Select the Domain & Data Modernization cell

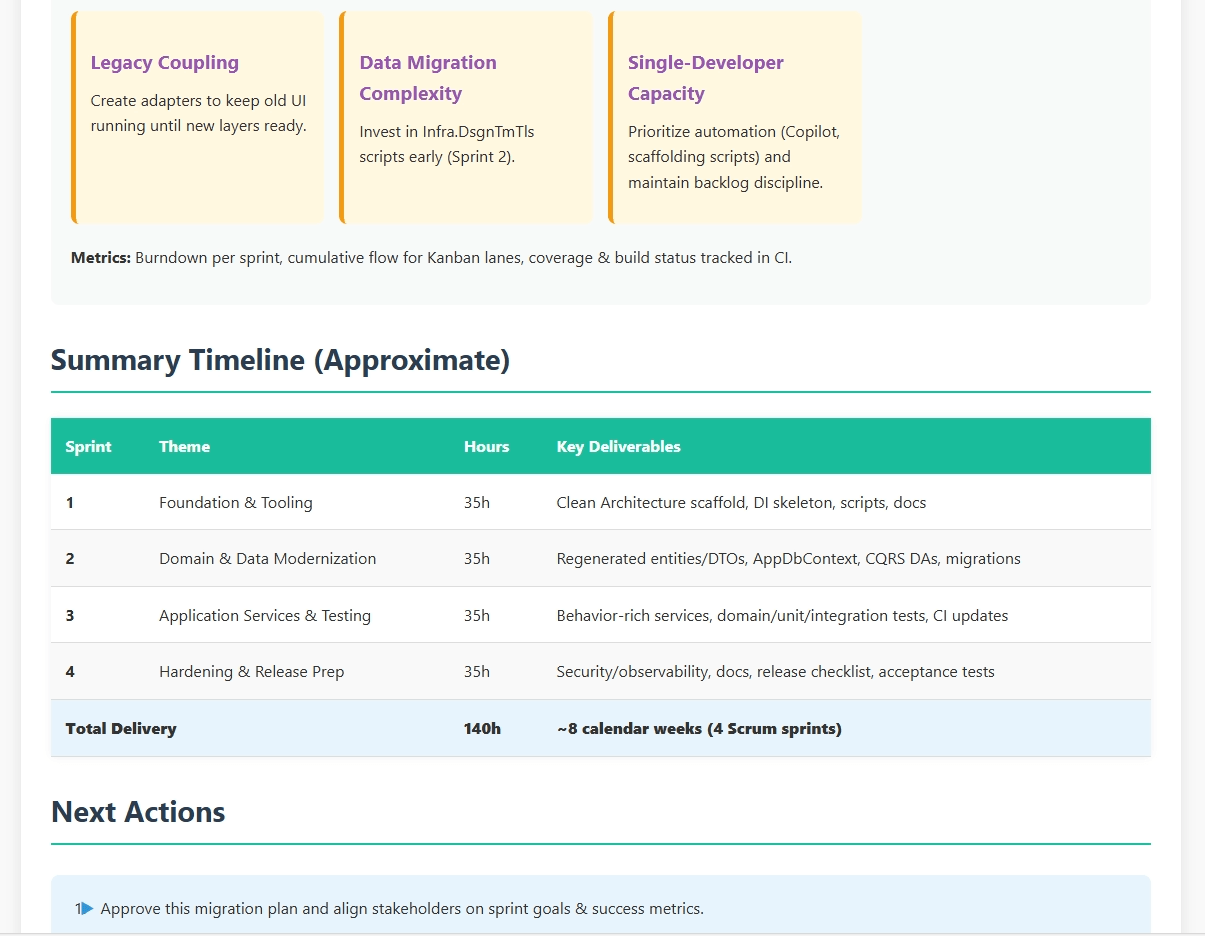click(267, 558)
